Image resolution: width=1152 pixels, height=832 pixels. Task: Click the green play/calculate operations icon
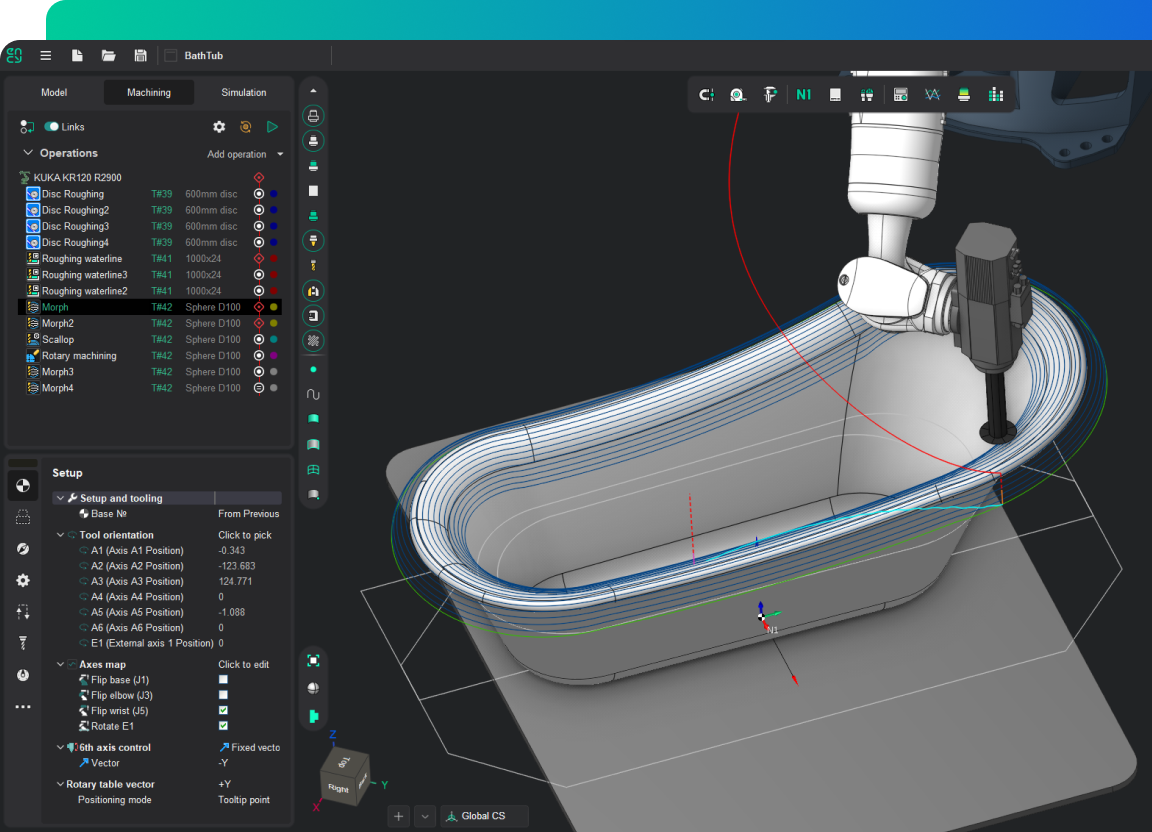tap(272, 127)
